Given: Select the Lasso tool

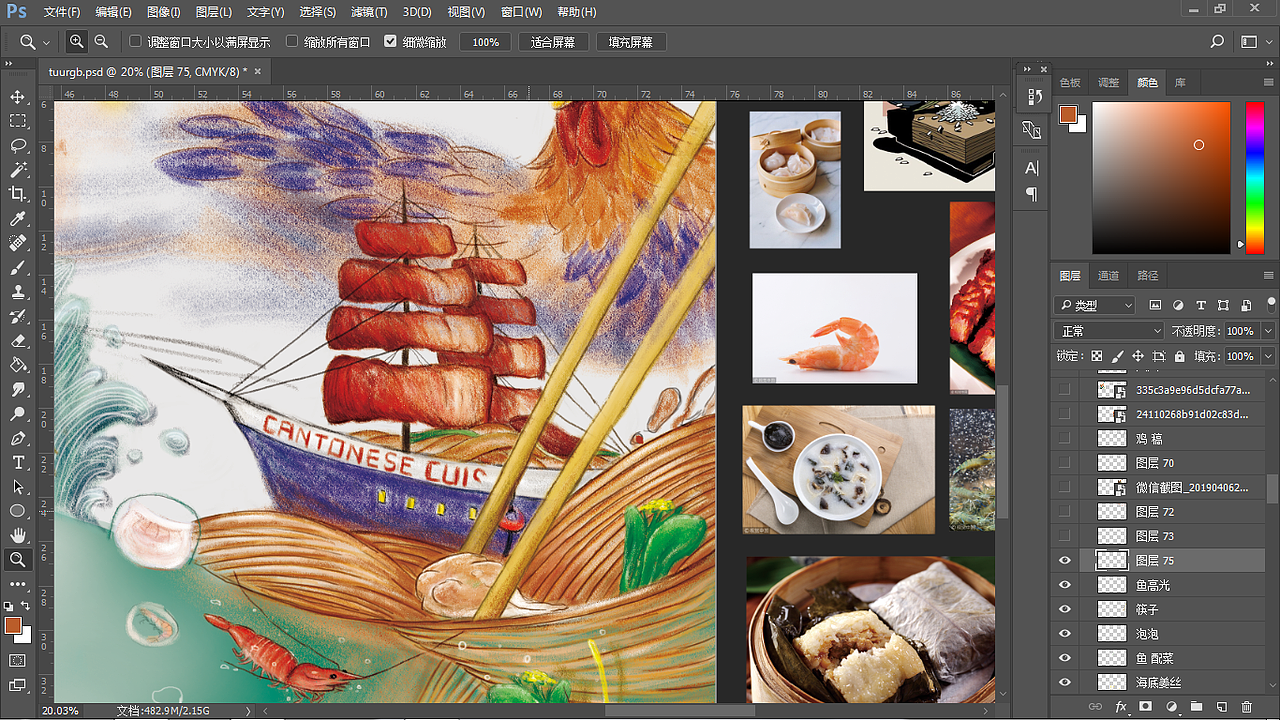Looking at the screenshot, I should 17,145.
